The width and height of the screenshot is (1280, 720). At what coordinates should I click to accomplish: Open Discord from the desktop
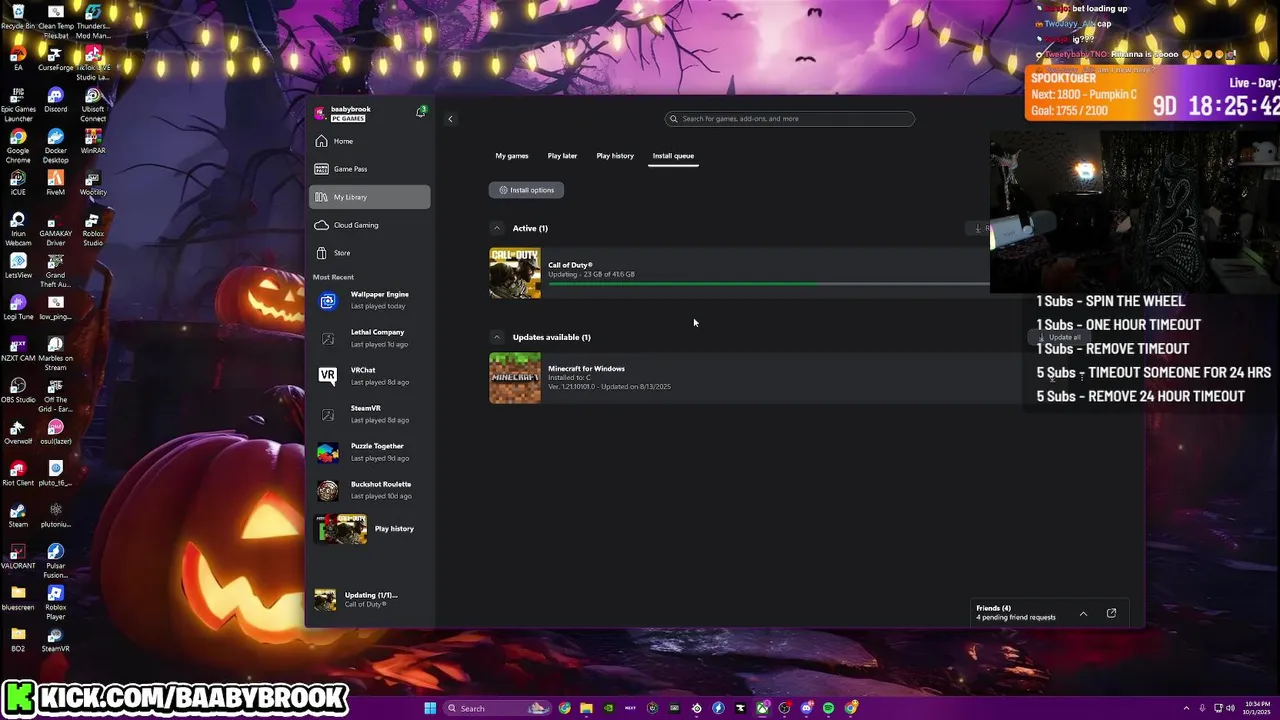click(55, 100)
